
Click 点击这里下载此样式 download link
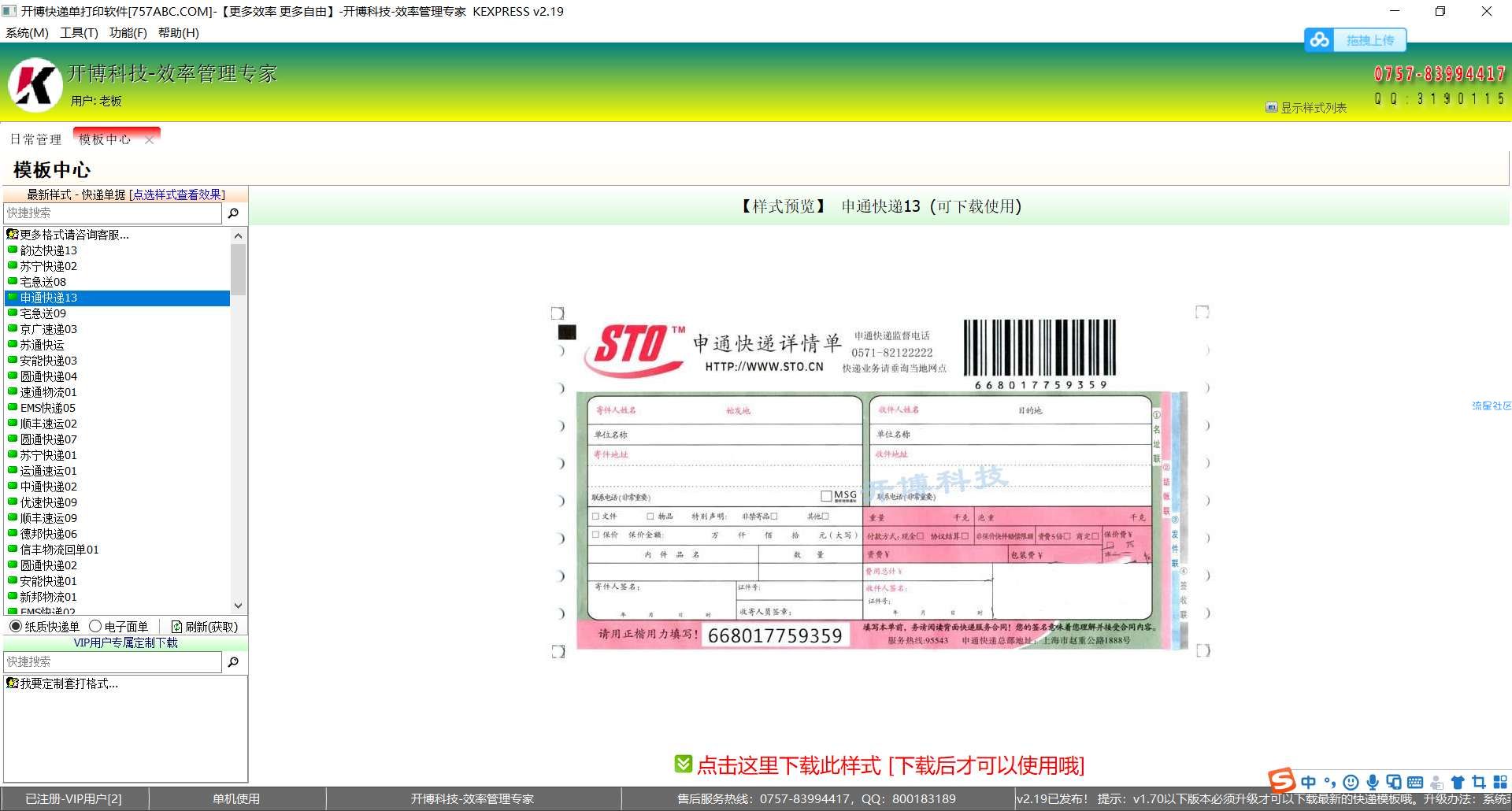[891, 765]
